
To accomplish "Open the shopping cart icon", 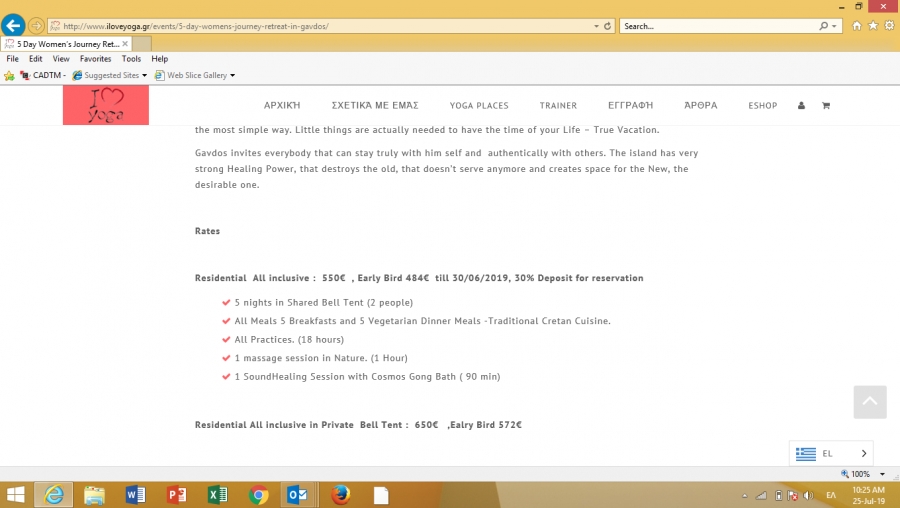I will click(x=825, y=105).
